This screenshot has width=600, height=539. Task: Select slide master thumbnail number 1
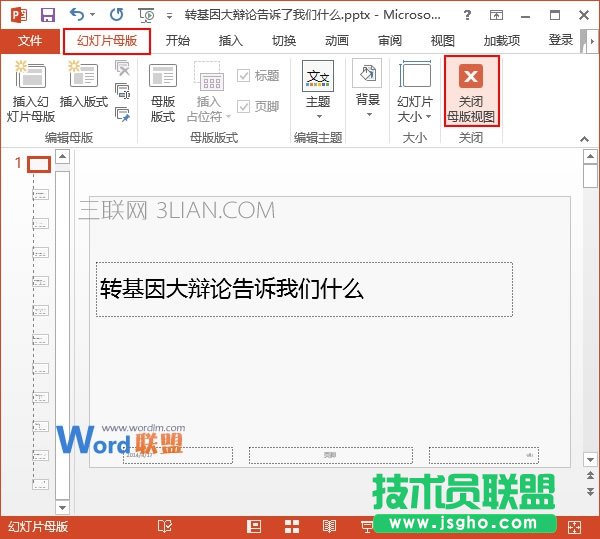coord(39,164)
